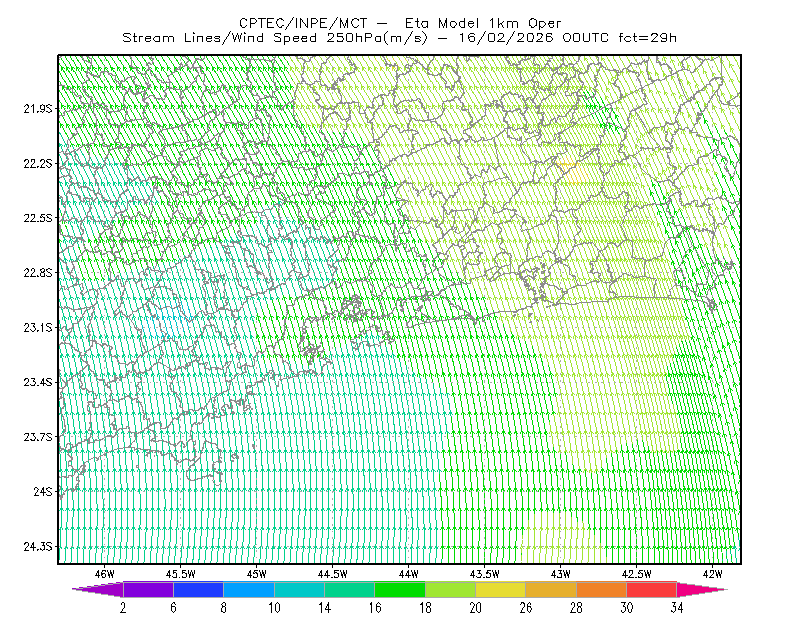800x618 pixels.
Task: Click the latitude label 21.9S
Action: tap(37, 108)
